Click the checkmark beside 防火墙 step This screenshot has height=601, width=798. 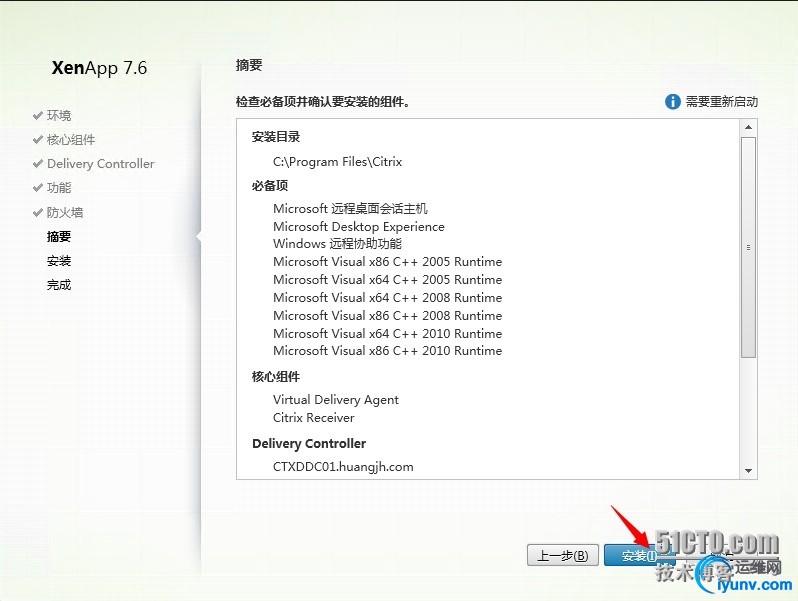(x=37, y=212)
